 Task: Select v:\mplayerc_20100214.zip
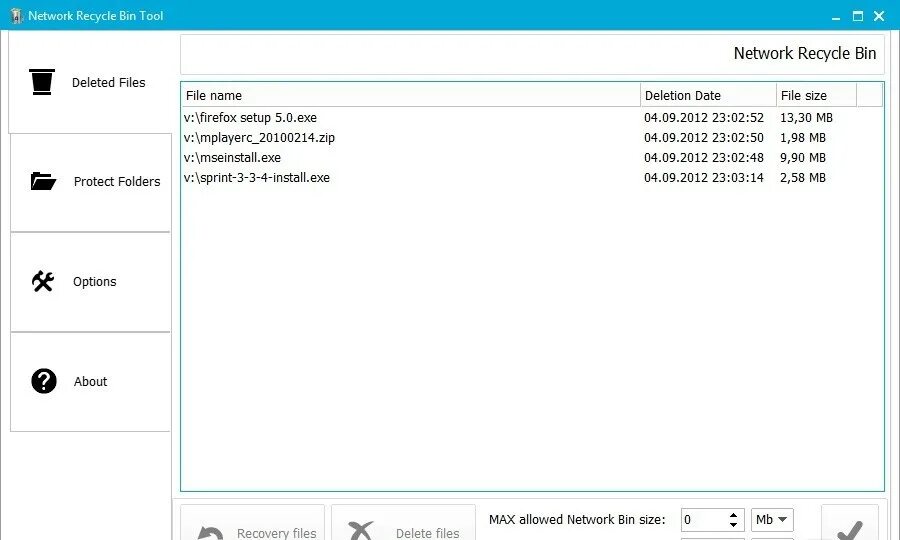[259, 138]
